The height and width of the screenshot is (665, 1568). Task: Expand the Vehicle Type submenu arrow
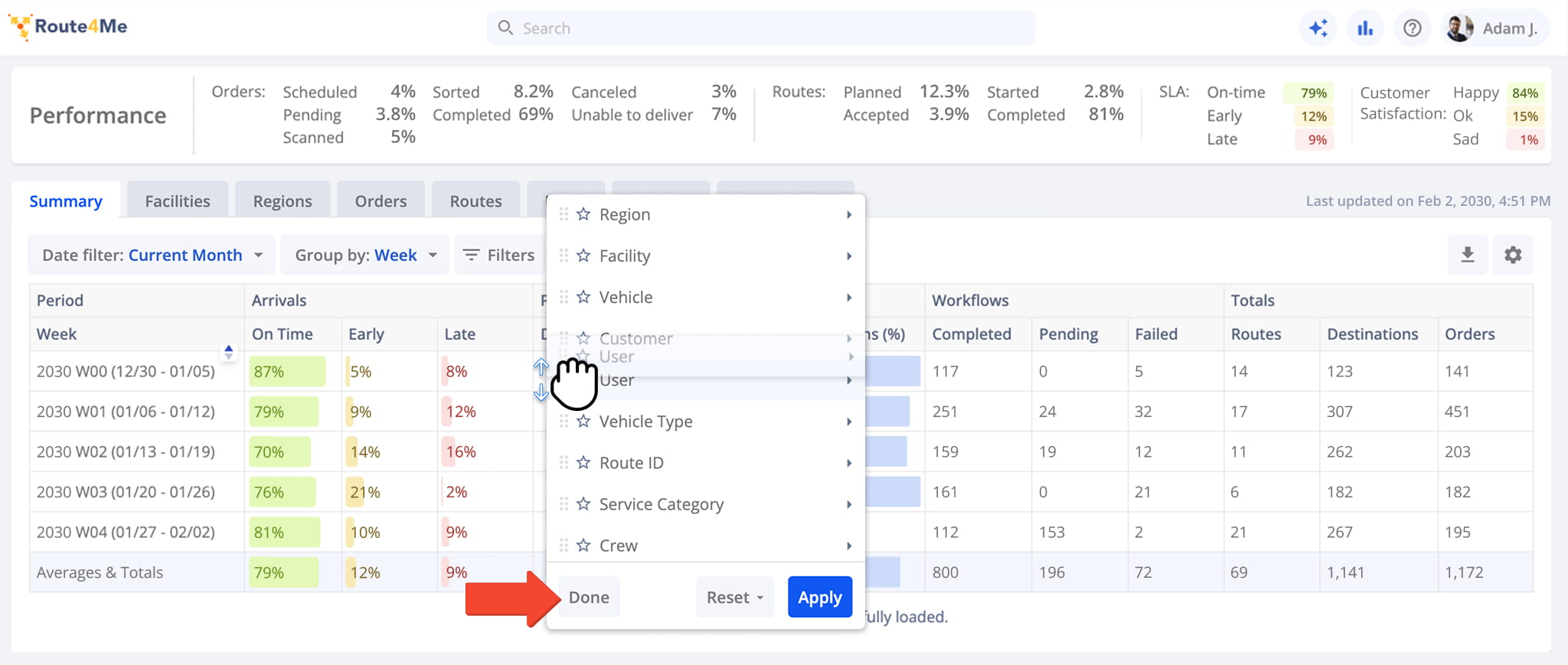[849, 421]
